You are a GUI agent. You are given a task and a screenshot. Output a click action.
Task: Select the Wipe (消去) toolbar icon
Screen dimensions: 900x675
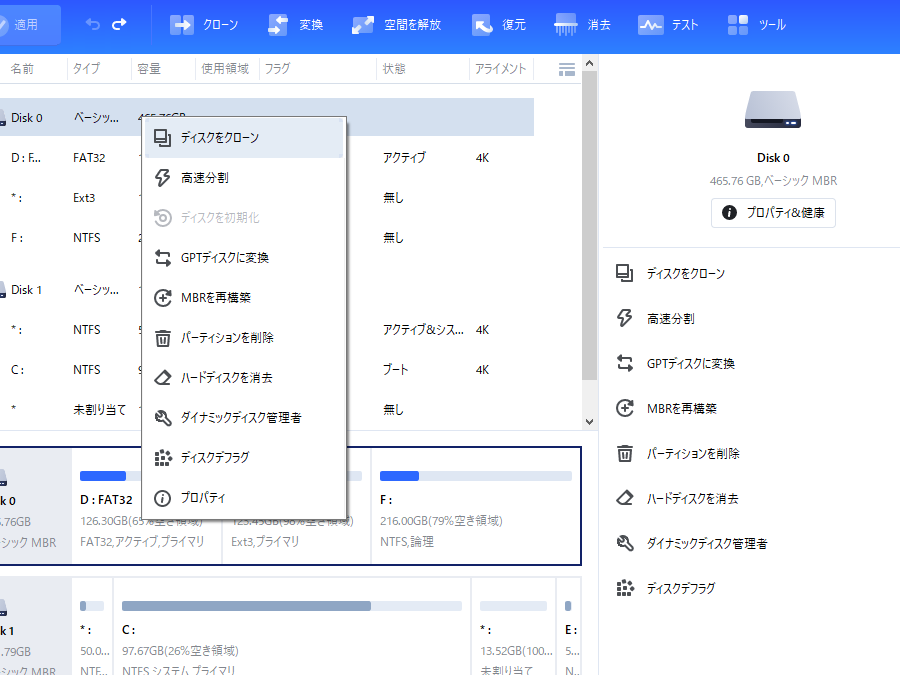click(565, 25)
